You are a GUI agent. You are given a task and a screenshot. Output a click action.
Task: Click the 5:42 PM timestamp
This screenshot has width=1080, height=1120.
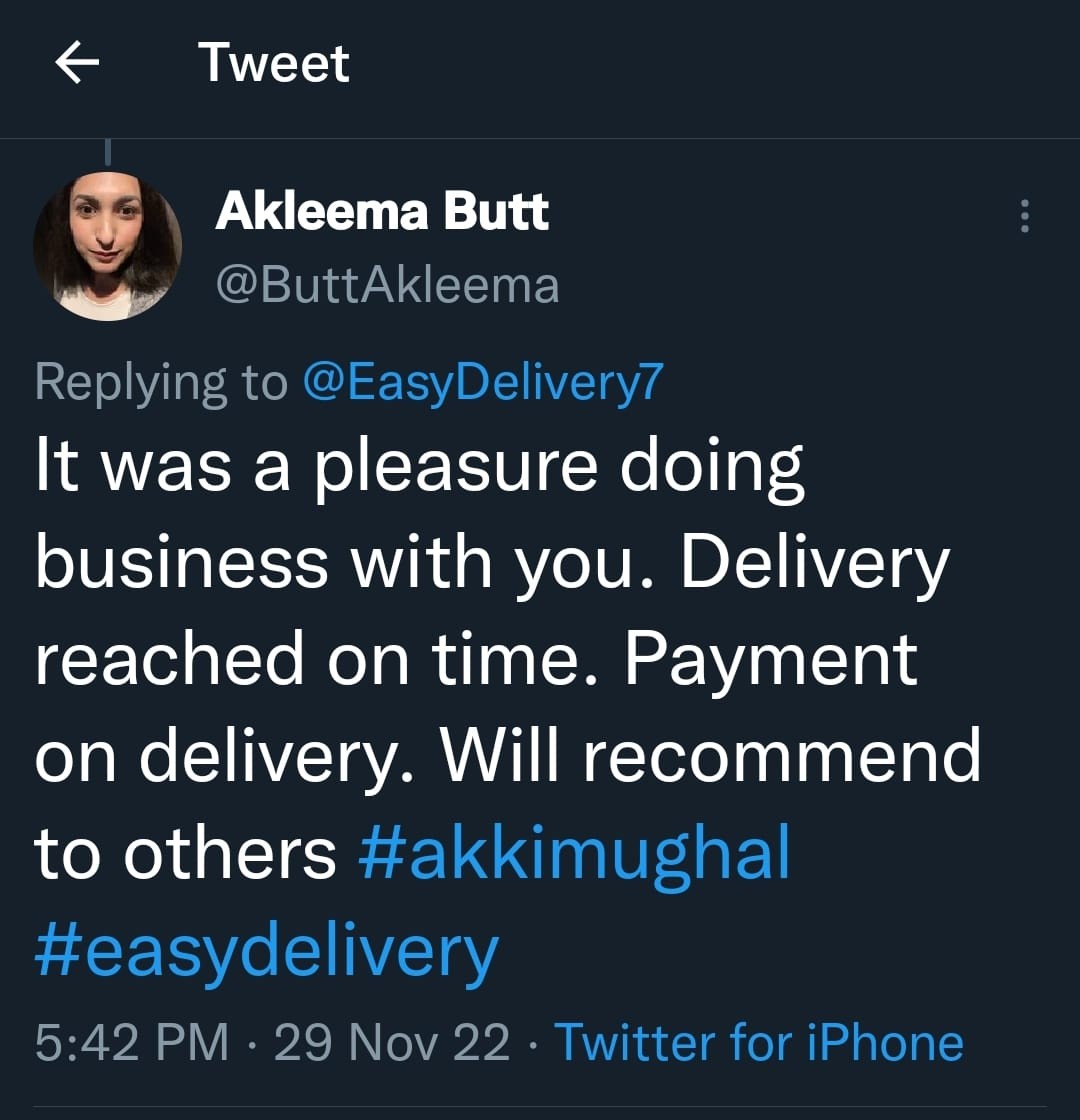click(132, 1042)
